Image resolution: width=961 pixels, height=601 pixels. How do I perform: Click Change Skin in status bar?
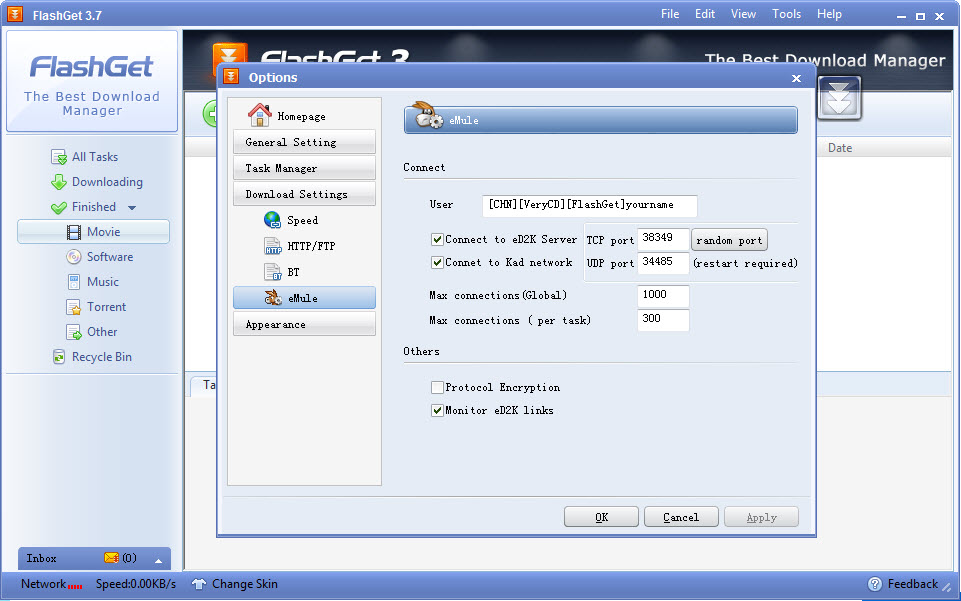(245, 584)
